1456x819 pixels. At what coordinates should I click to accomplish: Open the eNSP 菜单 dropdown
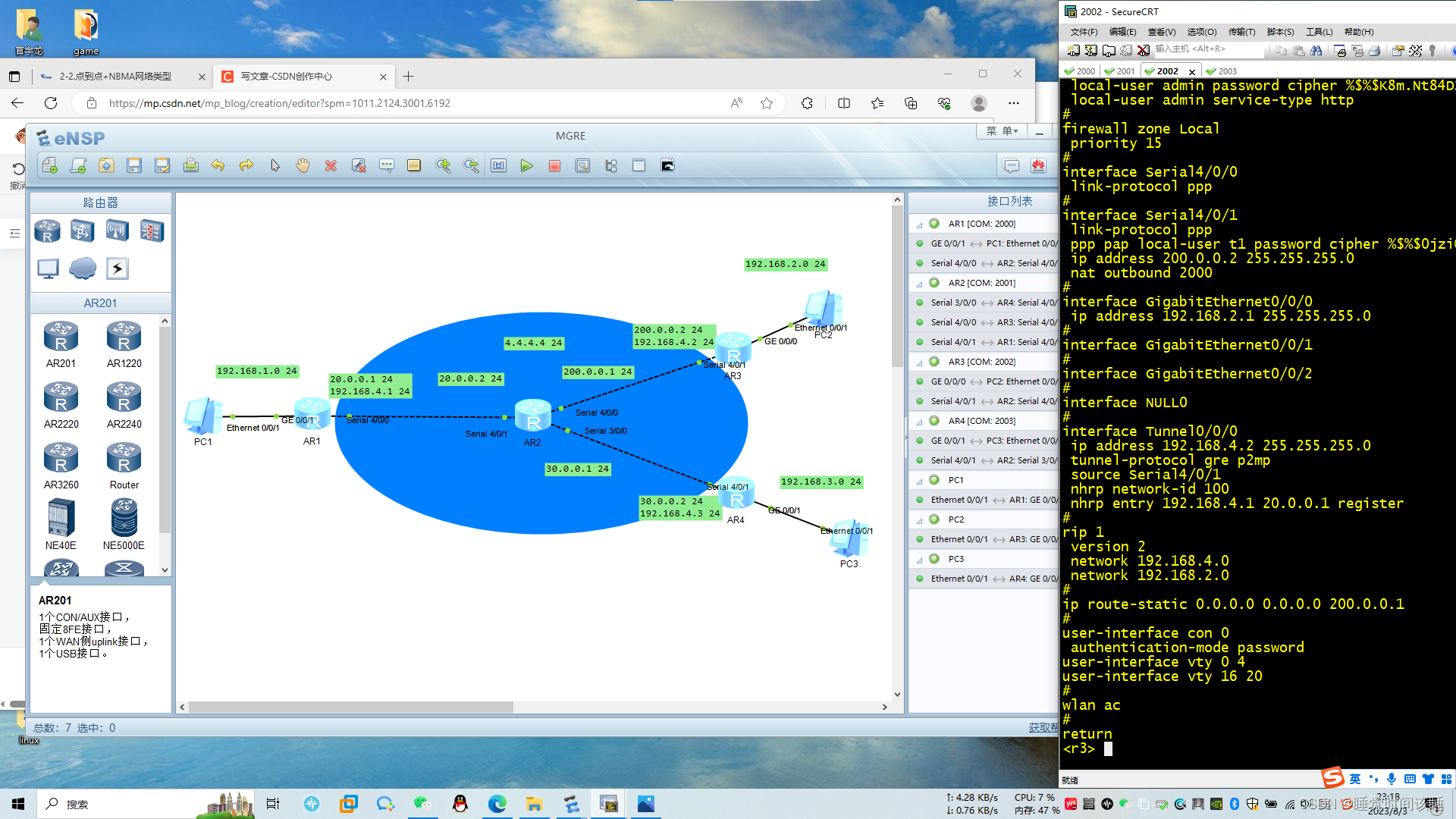[x=1001, y=131]
